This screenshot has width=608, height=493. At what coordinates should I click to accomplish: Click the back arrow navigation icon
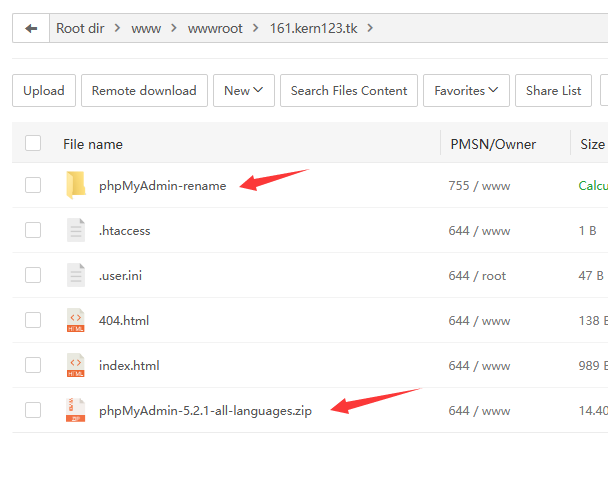(31, 28)
